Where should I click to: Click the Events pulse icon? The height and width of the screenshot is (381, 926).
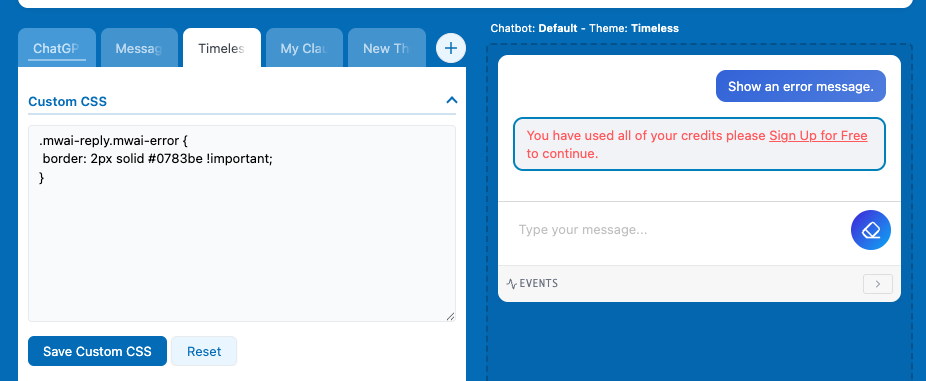tap(511, 284)
